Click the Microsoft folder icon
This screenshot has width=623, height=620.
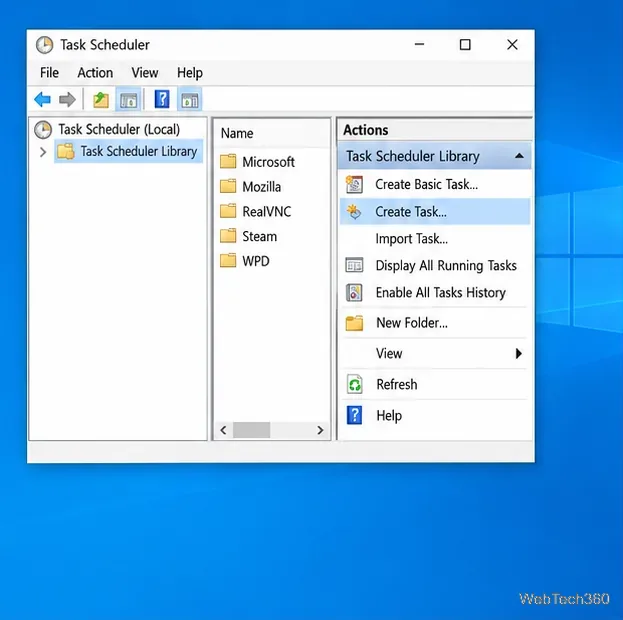[228, 162]
